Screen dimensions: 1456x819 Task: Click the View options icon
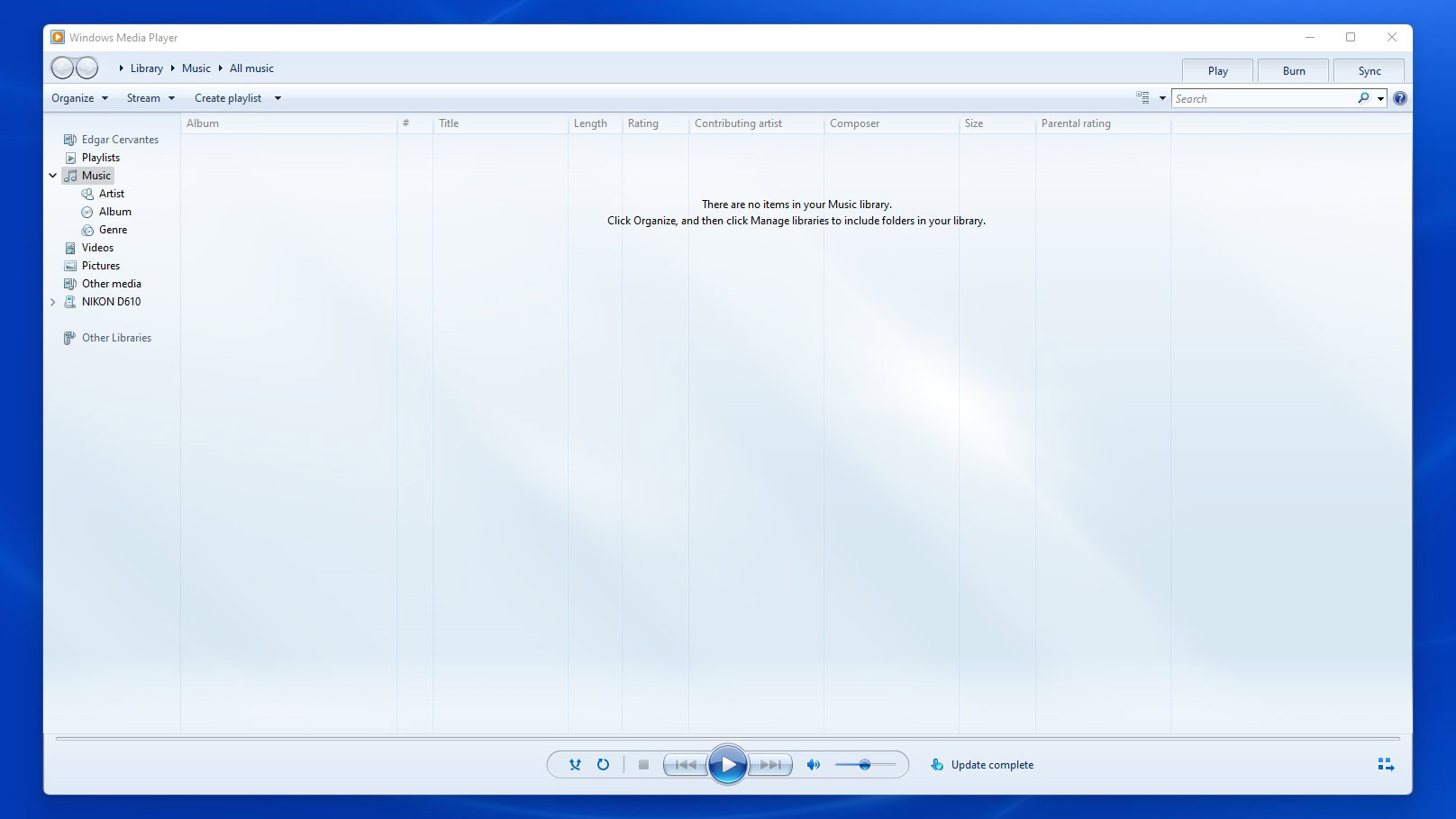[x=1142, y=98]
